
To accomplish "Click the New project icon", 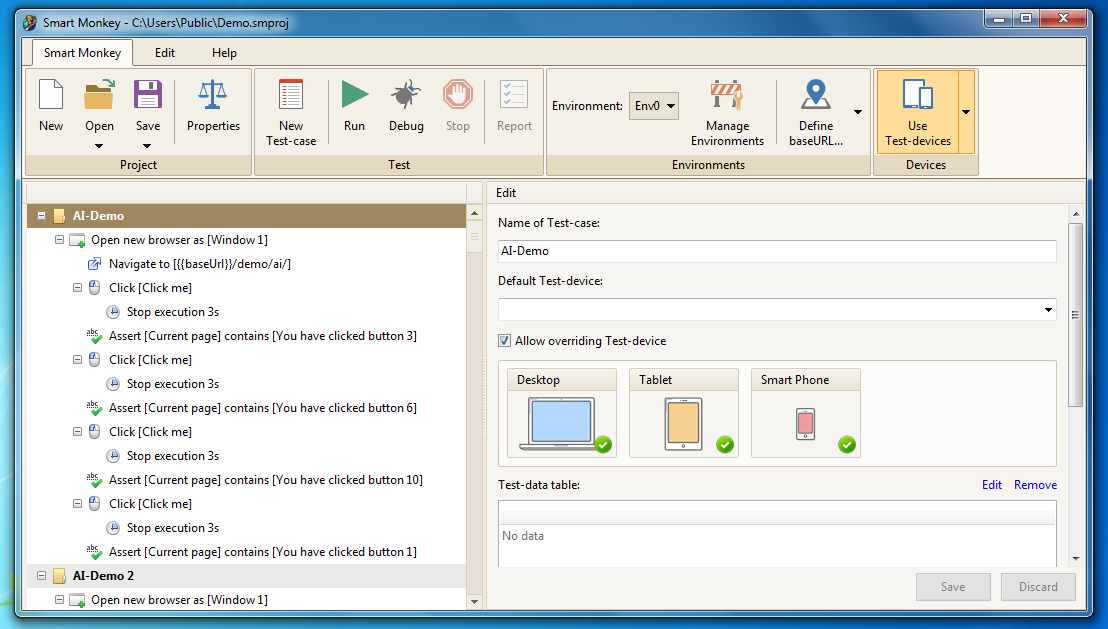I will click(51, 96).
